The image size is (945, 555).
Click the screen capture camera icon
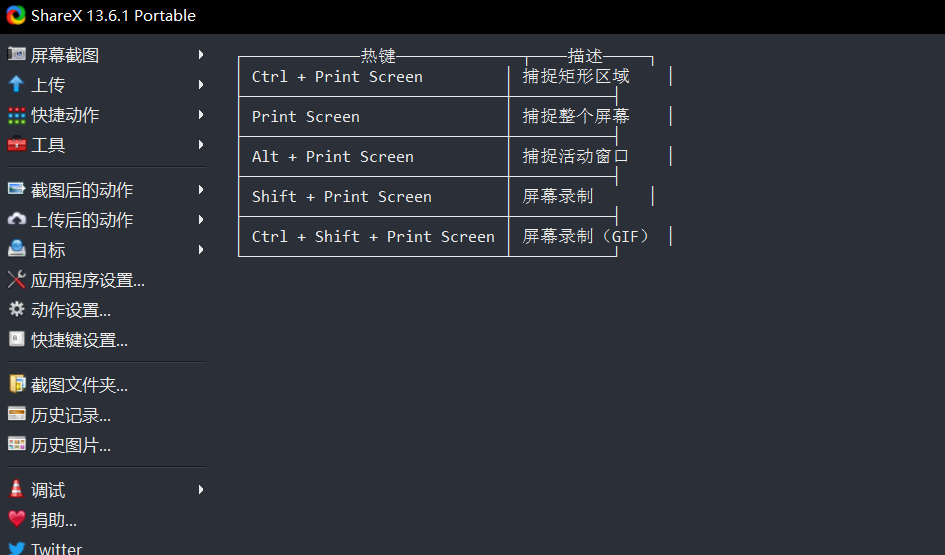pos(16,54)
